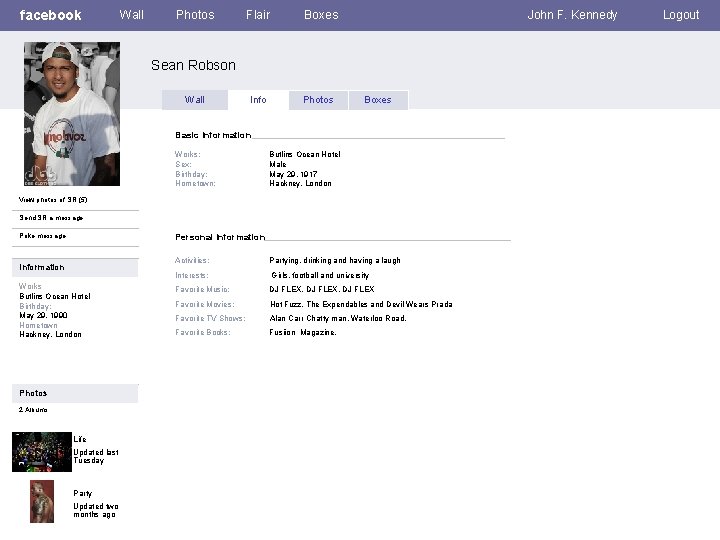Click the Favorite Music value DJ FLEX
The image size is (720, 540).
pos(322,289)
